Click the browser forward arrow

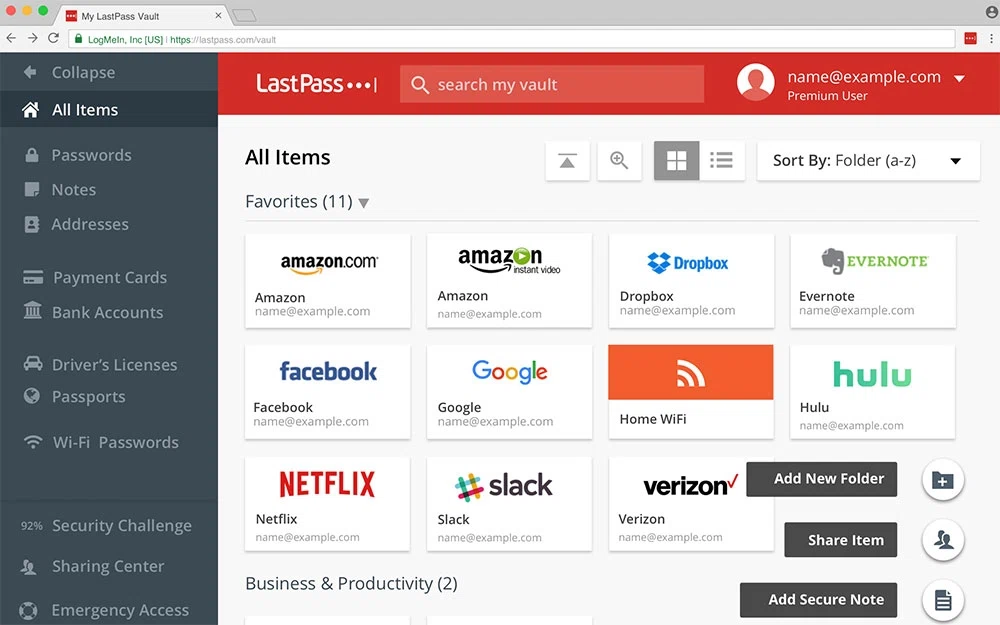(x=32, y=38)
